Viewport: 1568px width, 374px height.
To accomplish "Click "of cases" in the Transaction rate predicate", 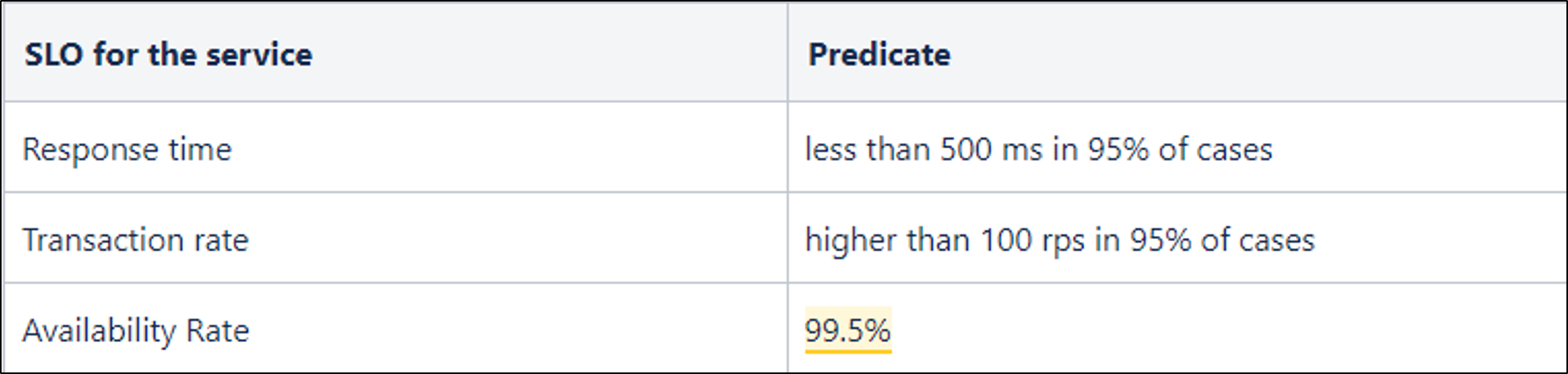I will pos(1258,240).
